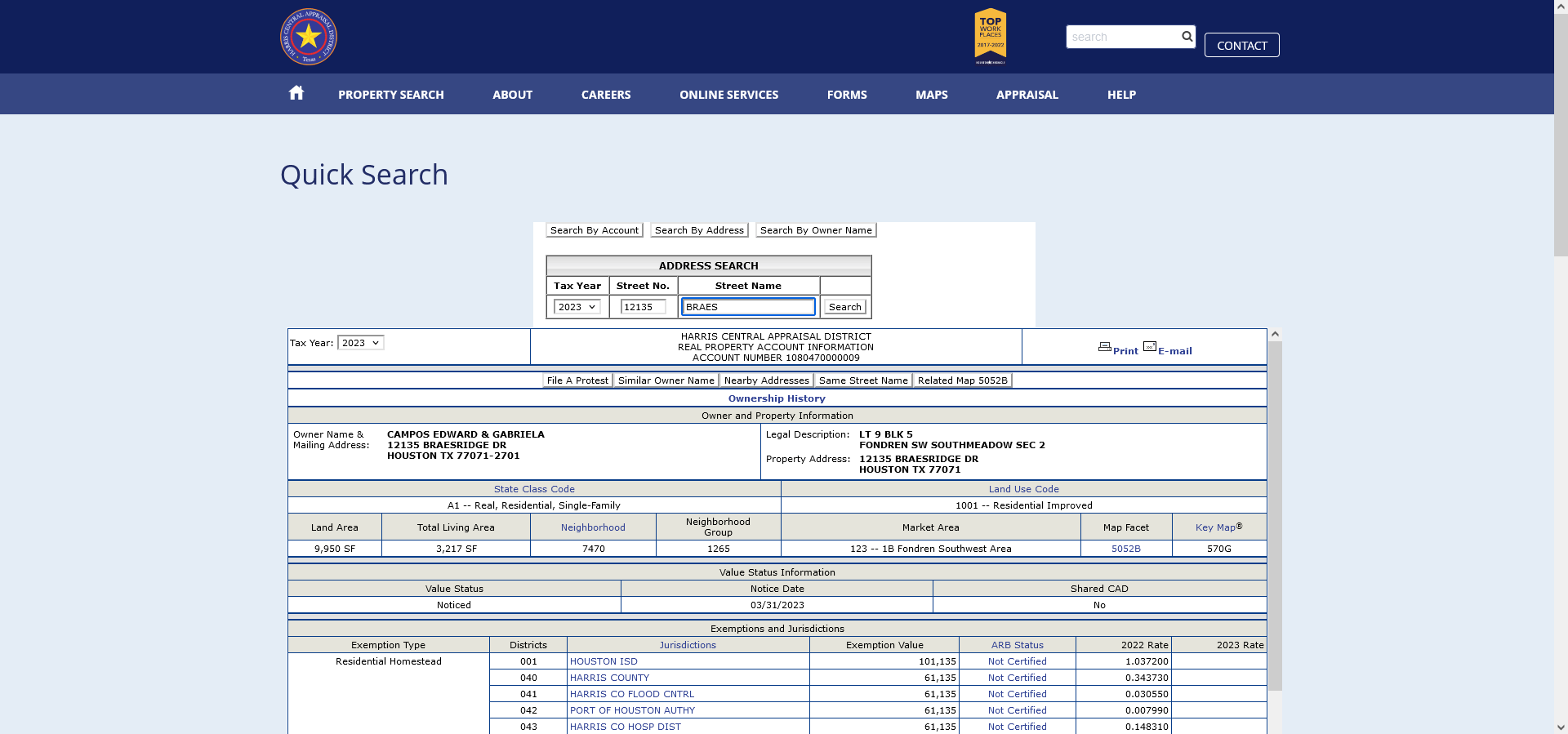The image size is (1568, 734).
Task: Open the Neighborhood link
Action: click(593, 527)
